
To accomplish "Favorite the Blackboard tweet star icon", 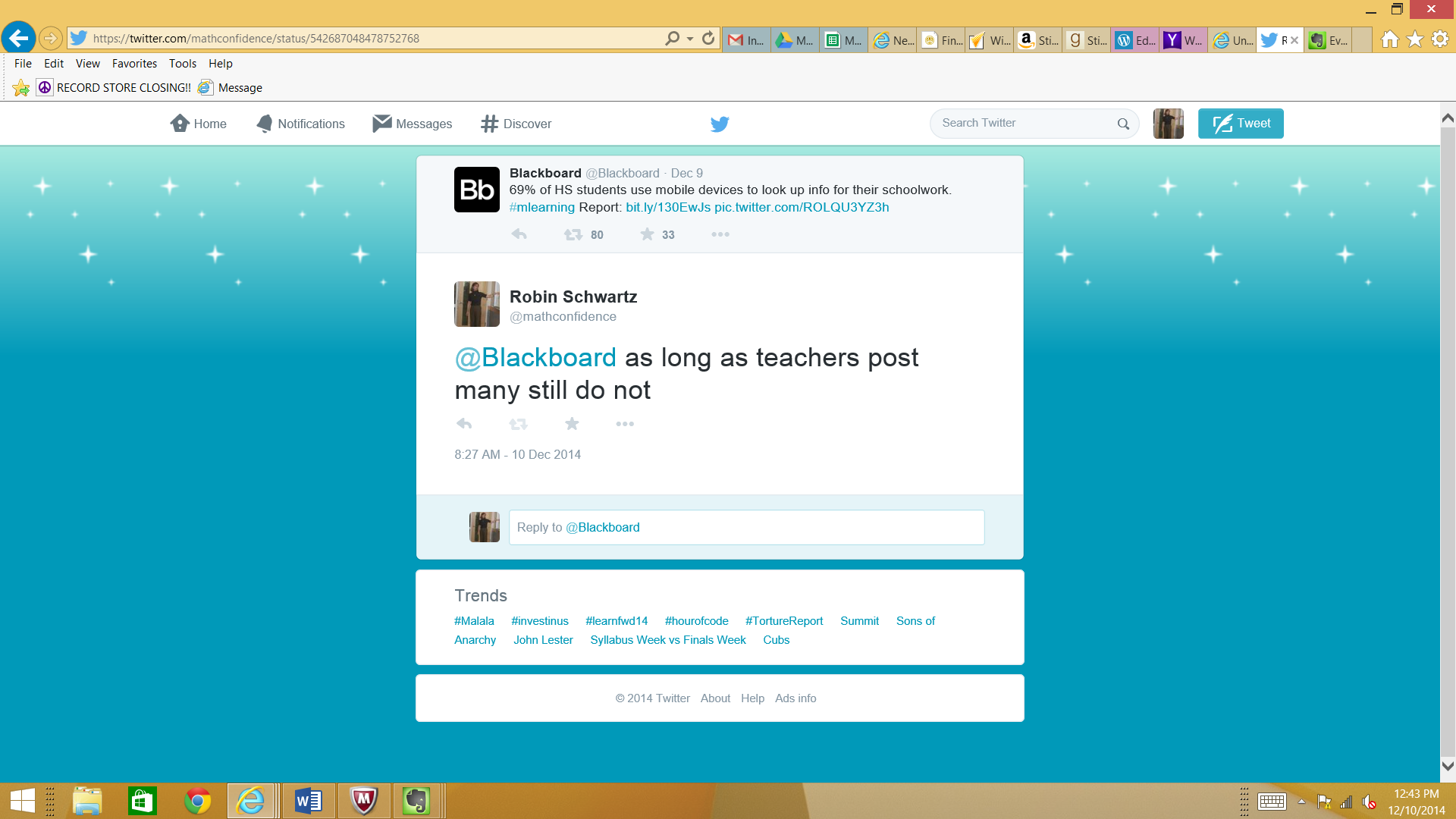I will point(647,234).
